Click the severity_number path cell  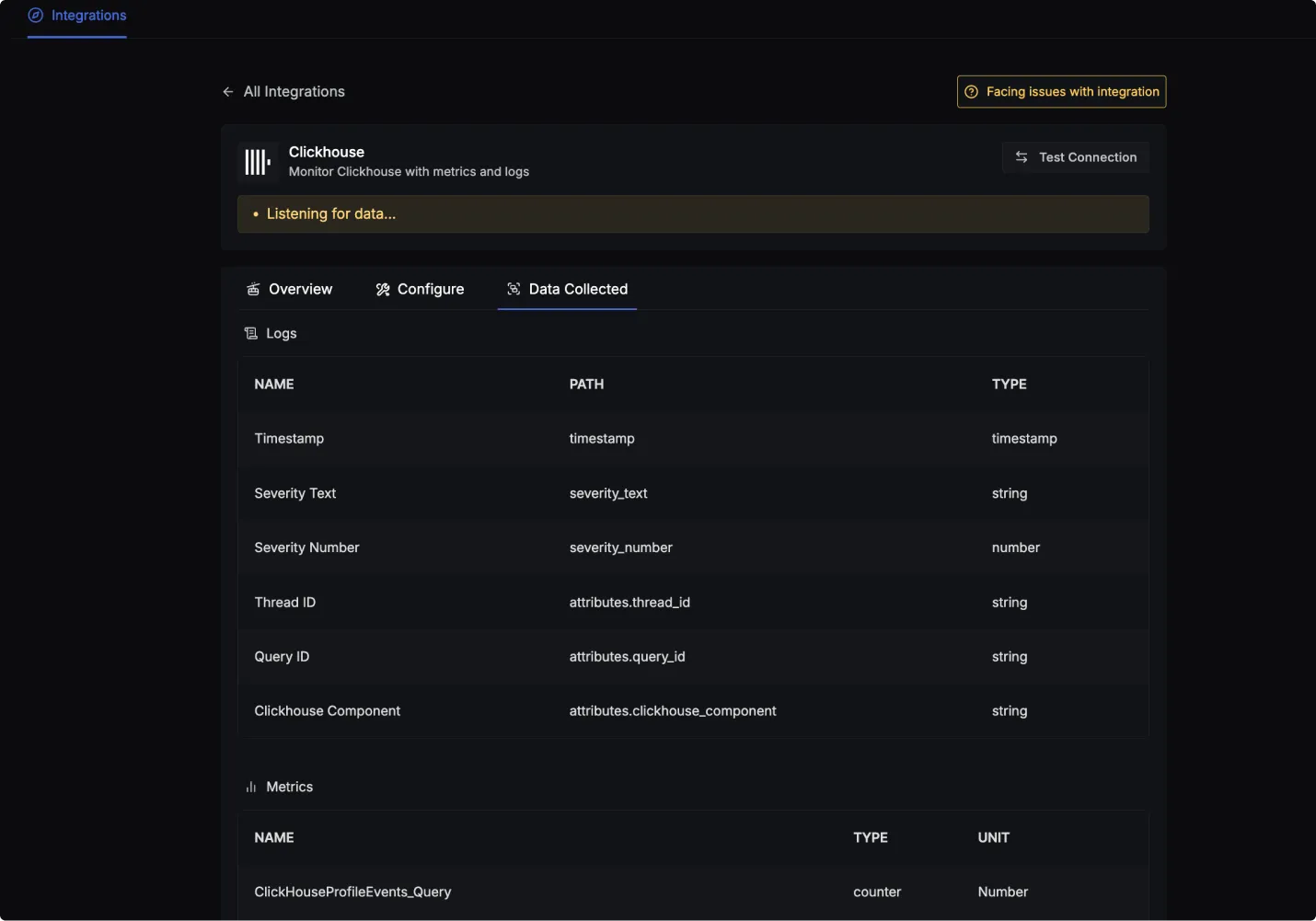click(621, 547)
